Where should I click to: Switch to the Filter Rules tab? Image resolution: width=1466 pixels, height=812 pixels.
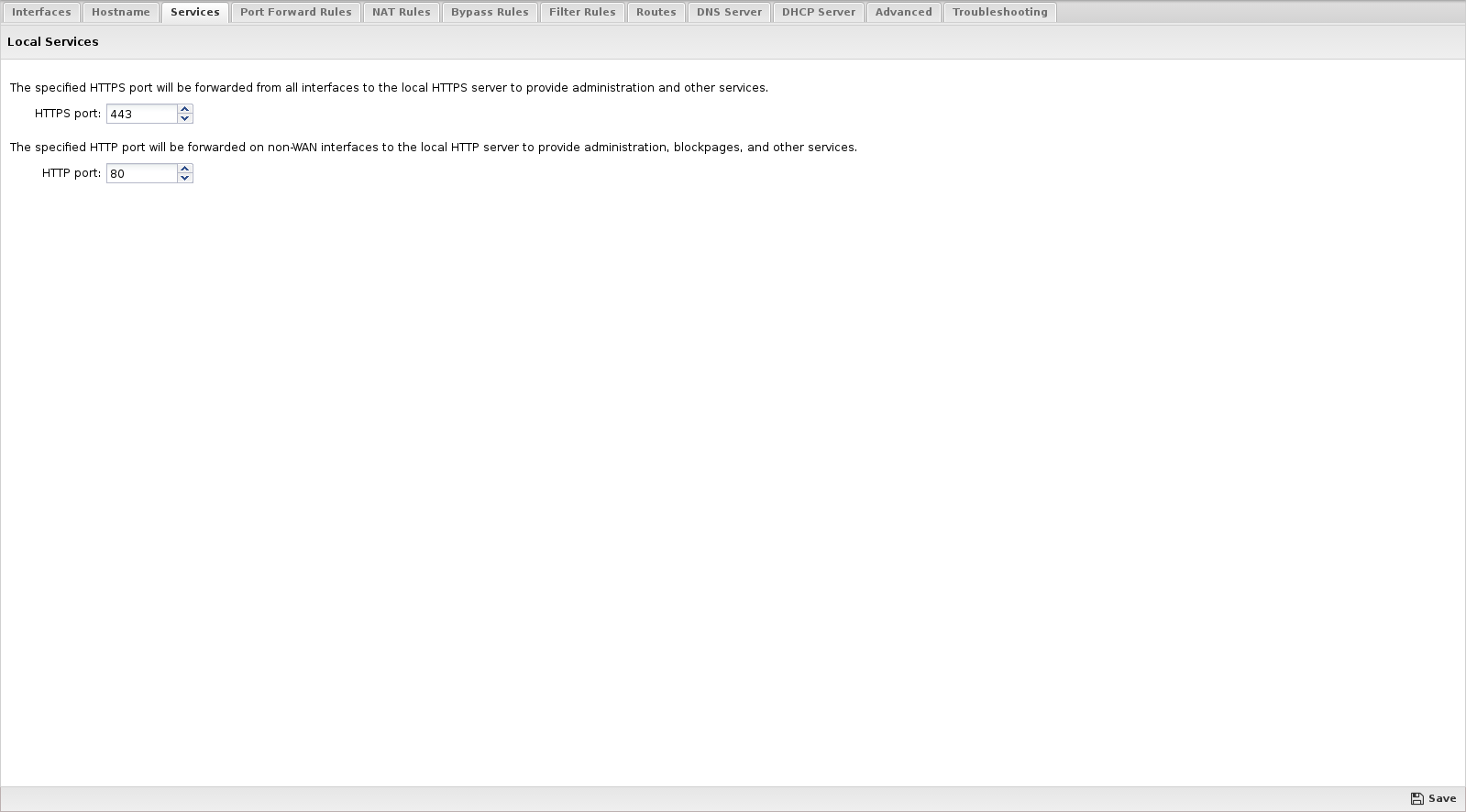tap(582, 12)
